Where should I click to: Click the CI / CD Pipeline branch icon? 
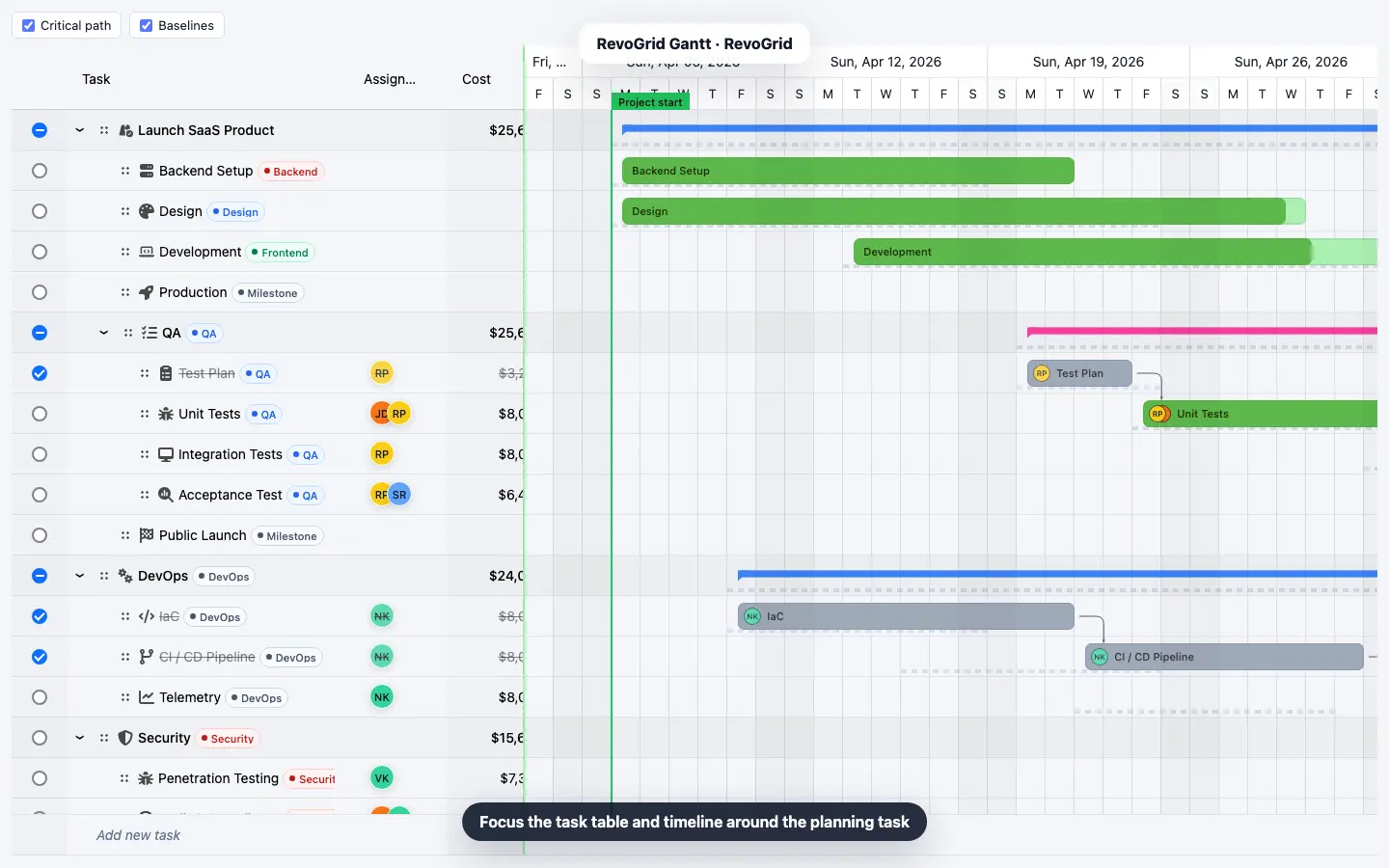(x=147, y=657)
